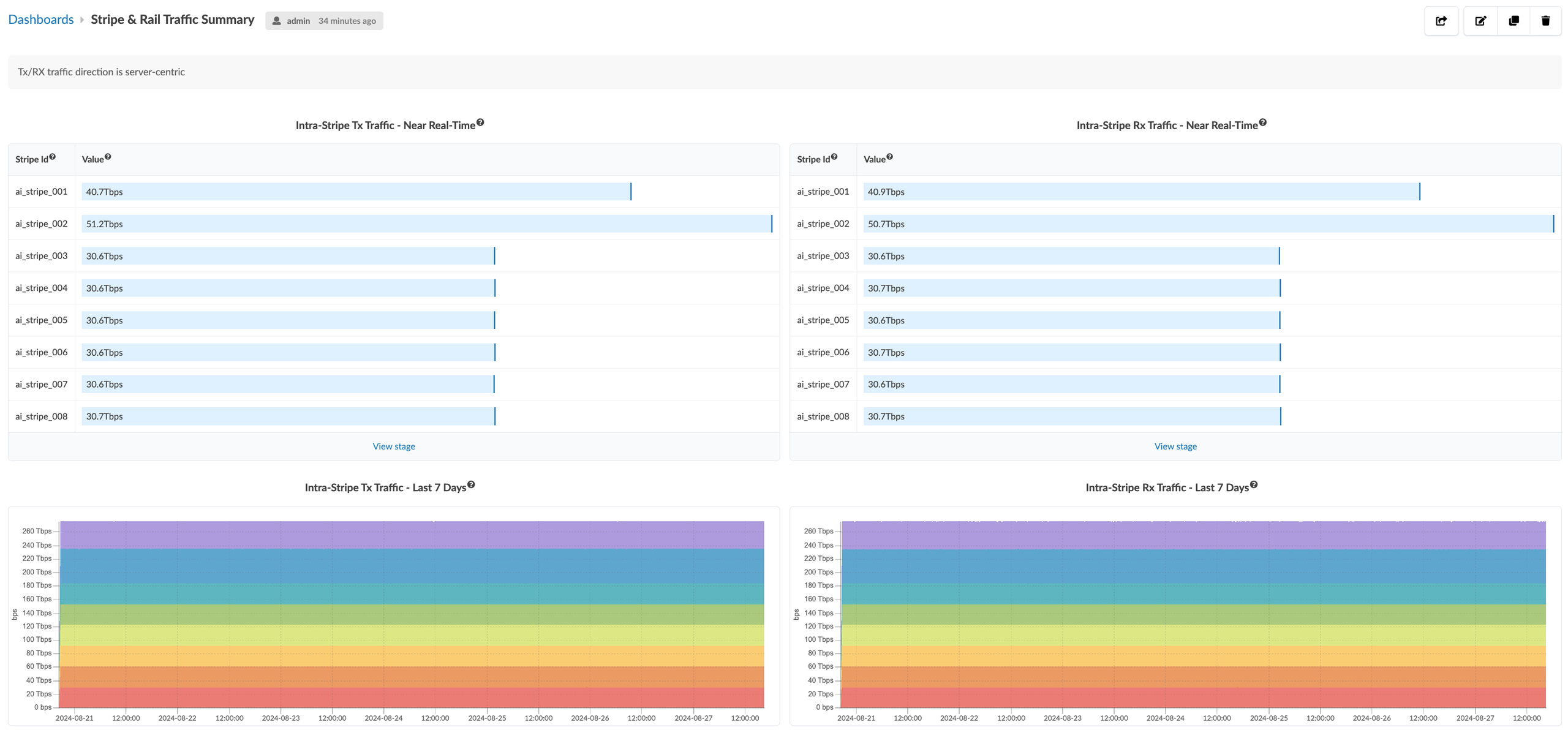1568x730 pixels.
Task: Select ai_stripe_002 row in Tx table
Action: (42, 224)
